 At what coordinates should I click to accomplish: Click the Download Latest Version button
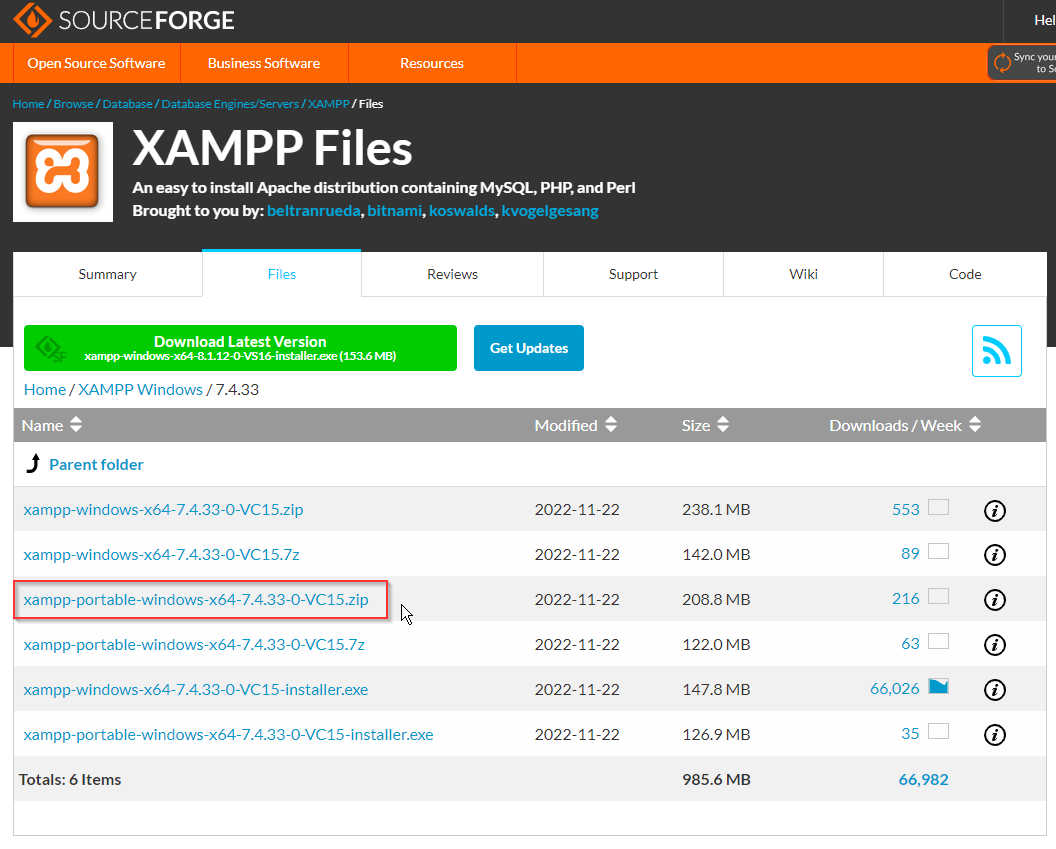pyautogui.click(x=240, y=348)
